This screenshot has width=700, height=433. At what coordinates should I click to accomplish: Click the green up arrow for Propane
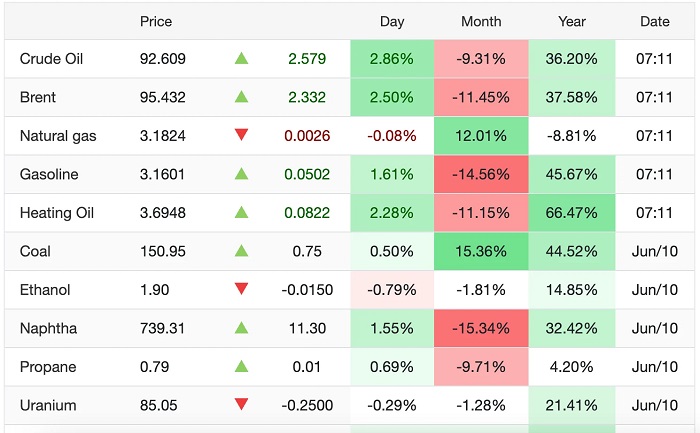click(x=242, y=366)
